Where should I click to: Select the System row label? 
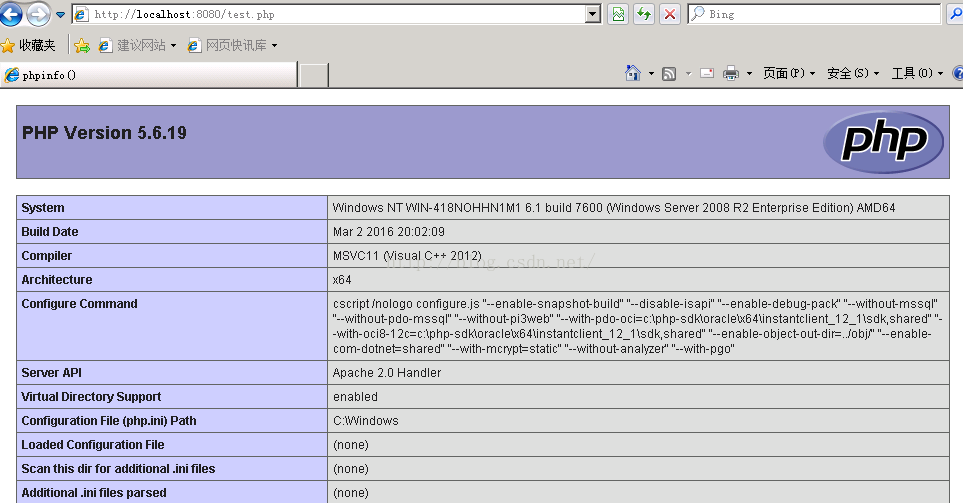click(43, 208)
